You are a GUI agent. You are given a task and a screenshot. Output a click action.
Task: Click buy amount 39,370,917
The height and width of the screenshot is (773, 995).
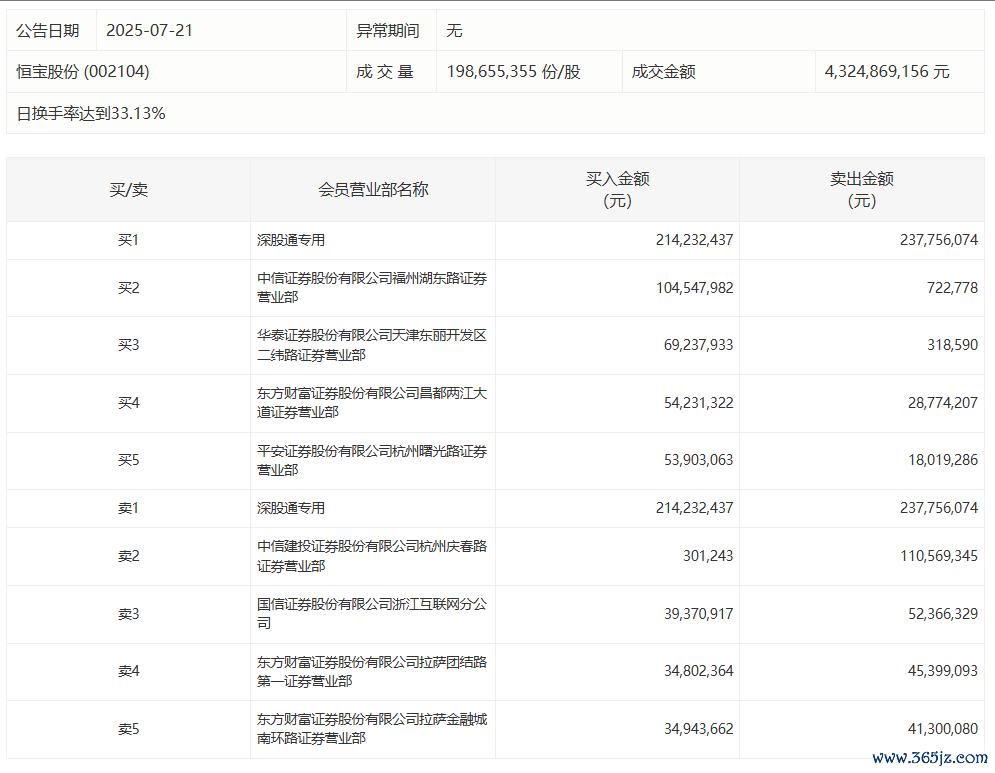click(698, 614)
